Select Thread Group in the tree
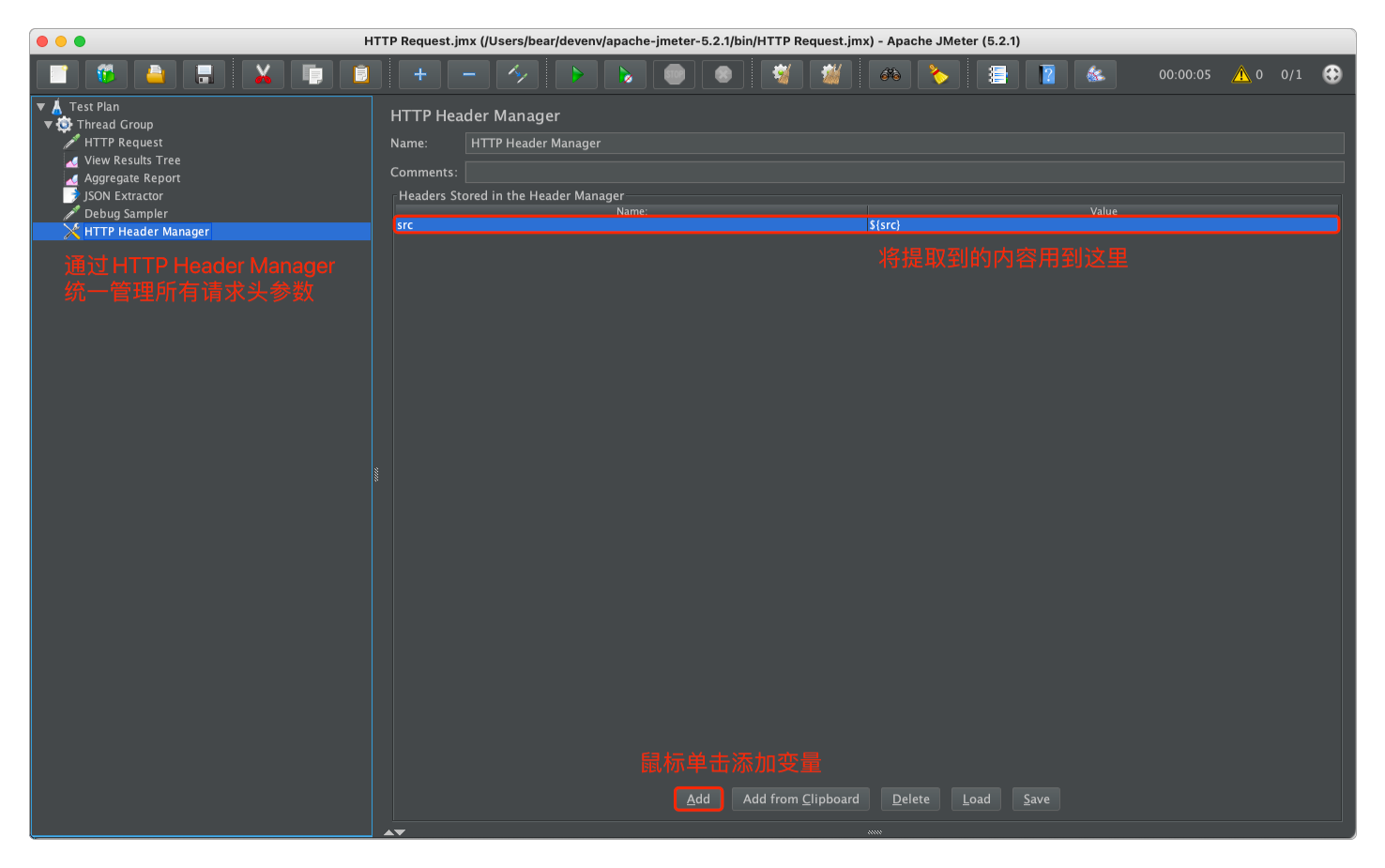The height and width of the screenshot is (868, 1385). [114, 125]
